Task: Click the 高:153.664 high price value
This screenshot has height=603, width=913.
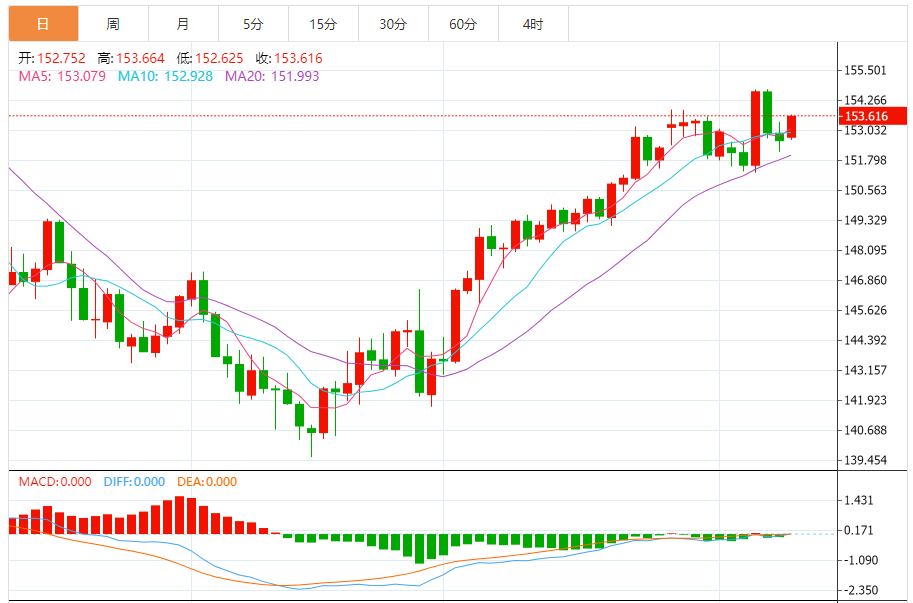Action: 131,58
